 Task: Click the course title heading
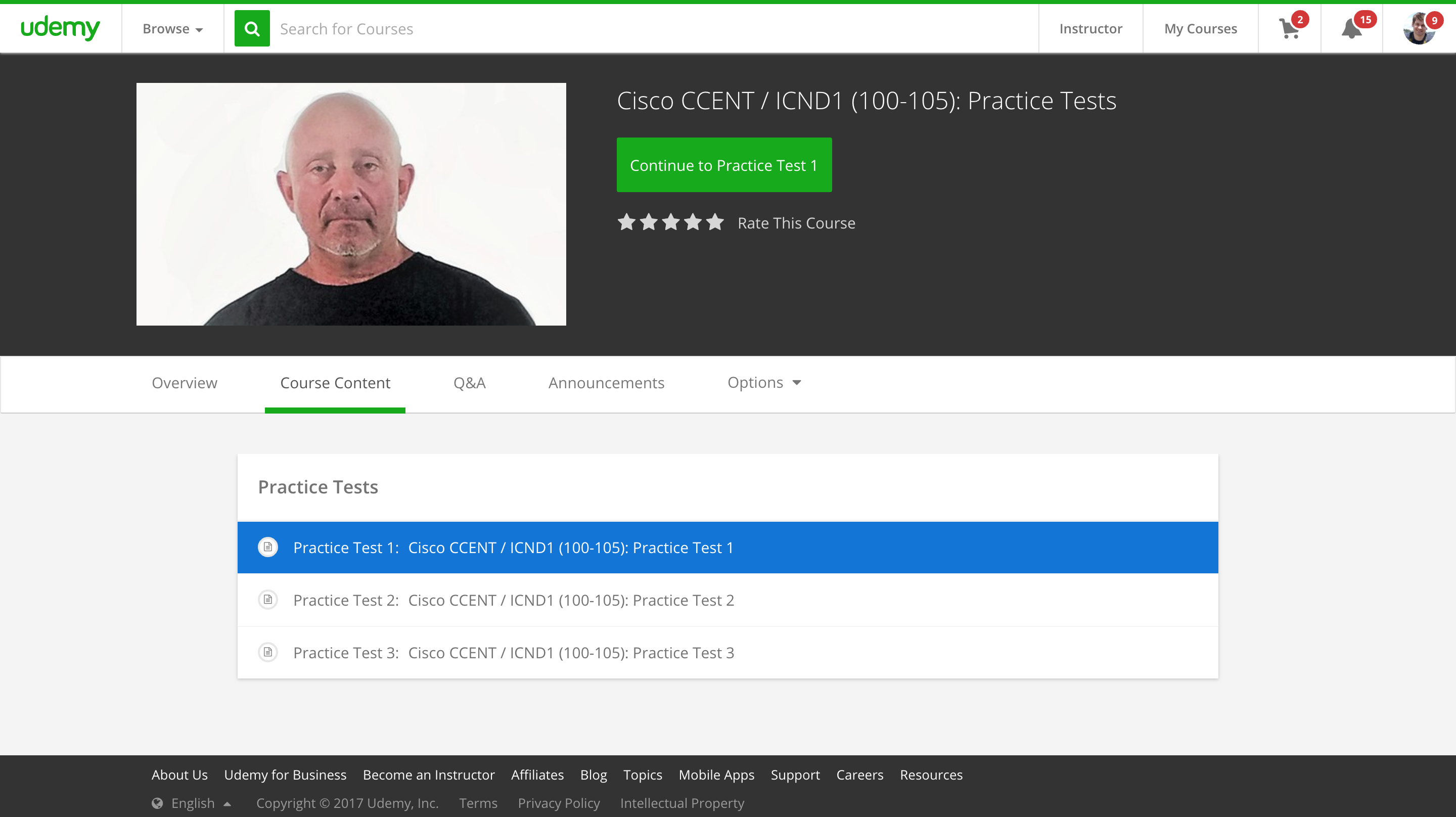[x=867, y=101]
